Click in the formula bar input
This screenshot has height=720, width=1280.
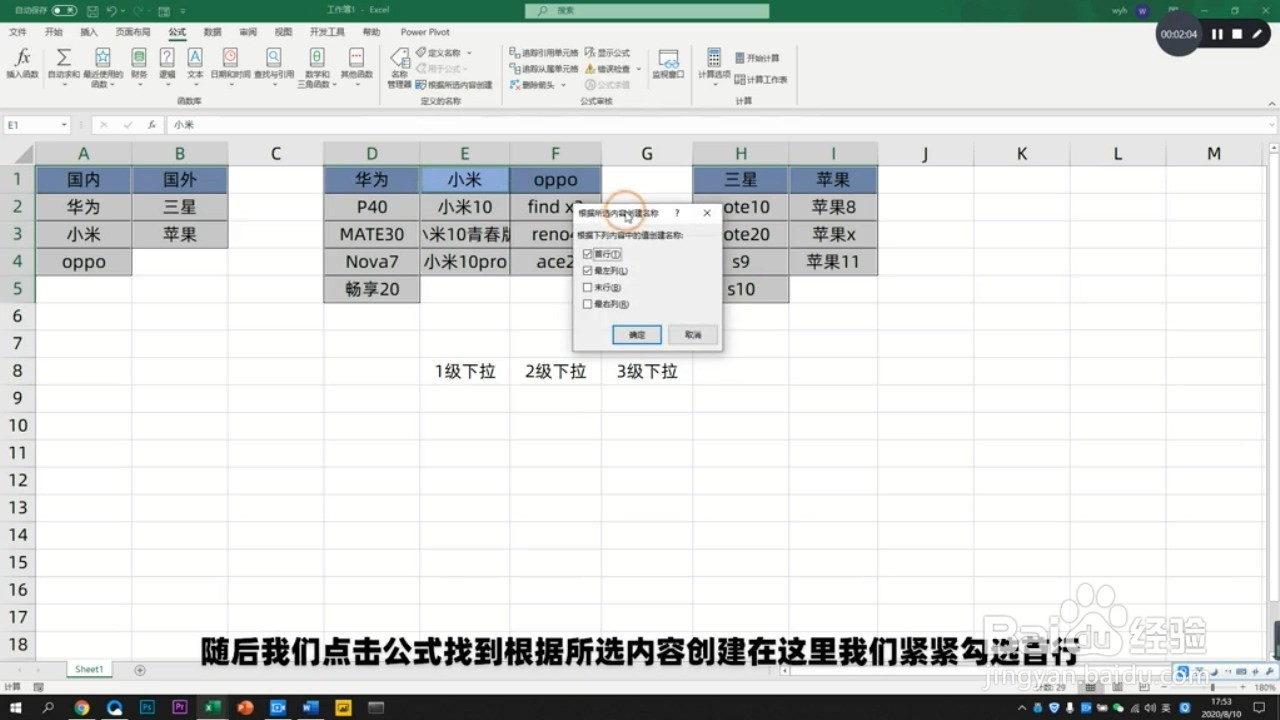tap(720, 125)
